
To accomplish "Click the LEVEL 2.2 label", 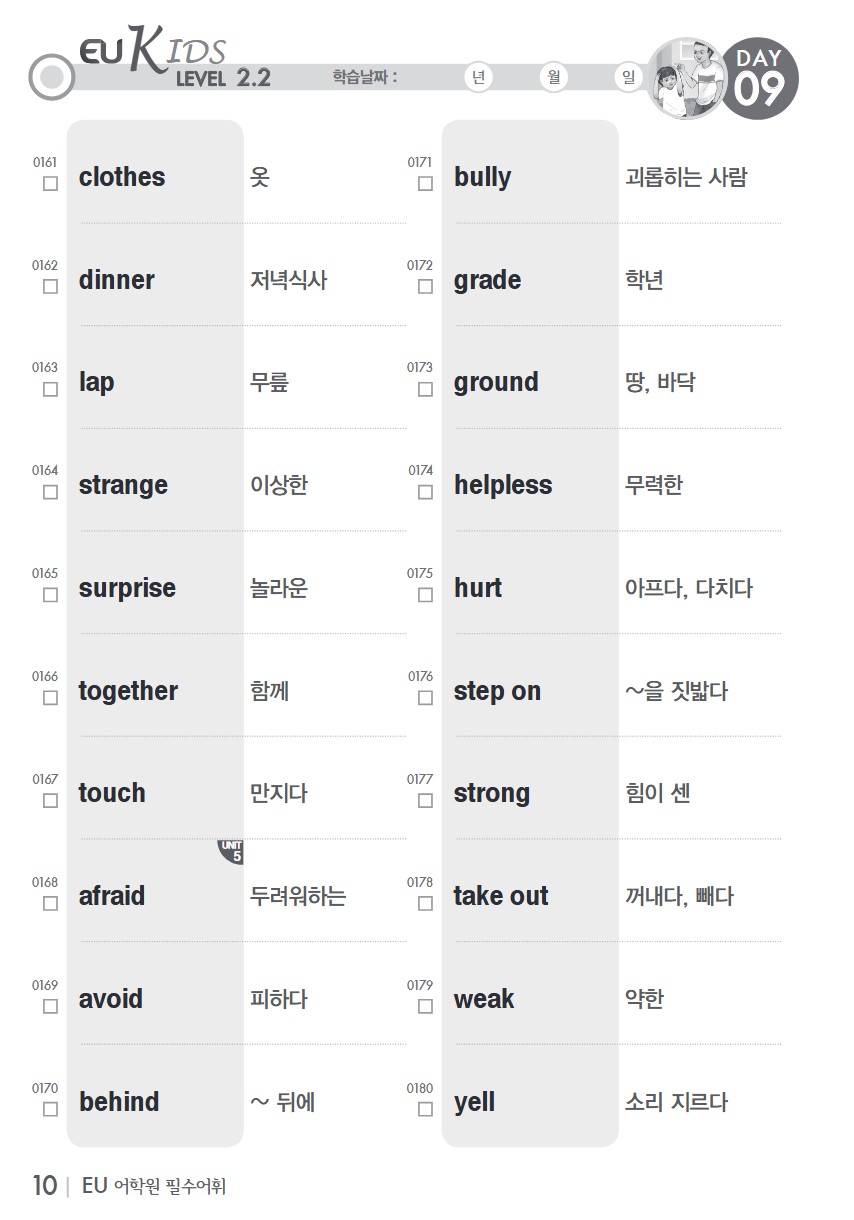I will (x=223, y=78).
